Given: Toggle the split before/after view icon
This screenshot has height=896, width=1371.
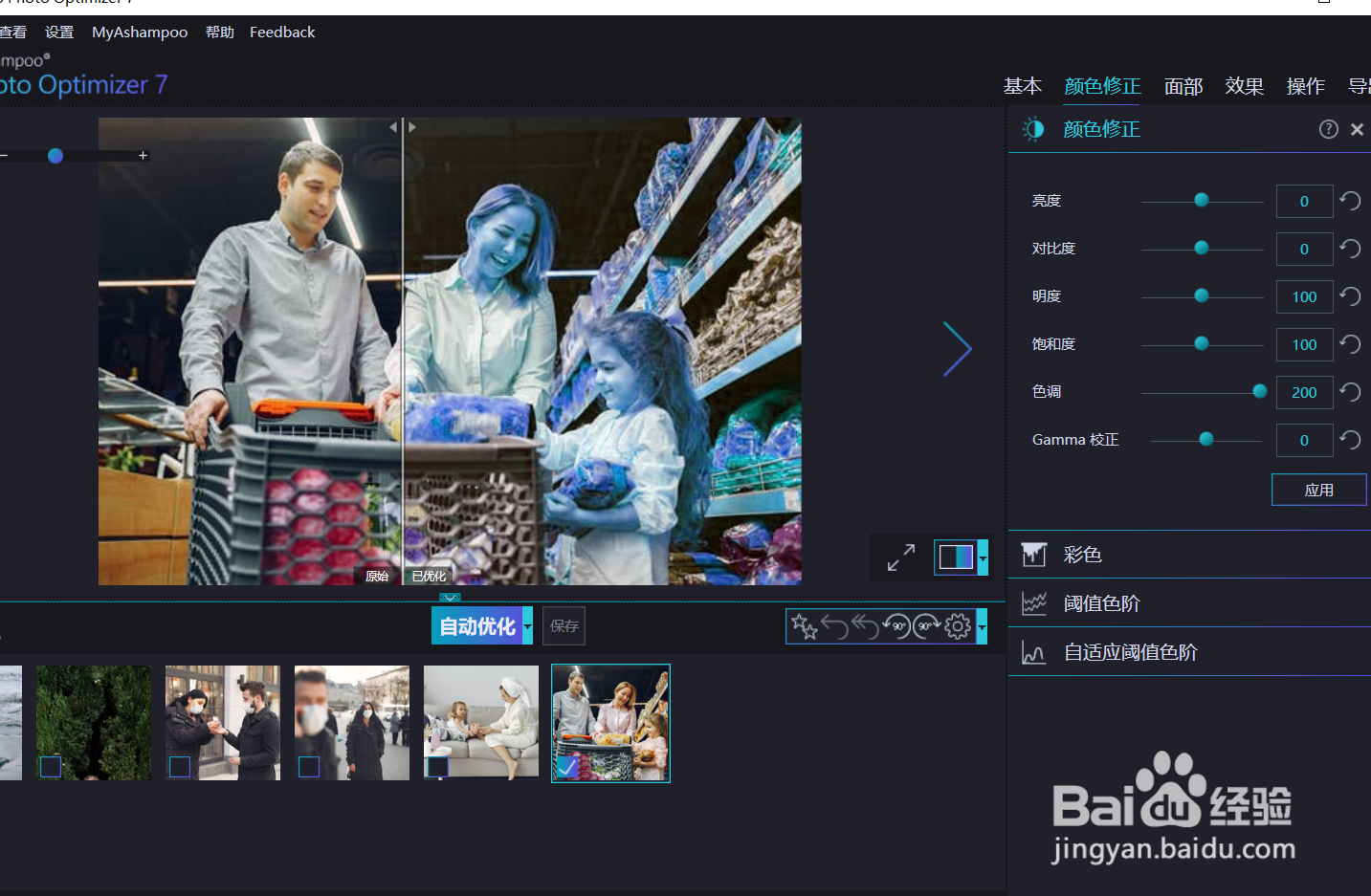Looking at the screenshot, I should (x=956, y=557).
